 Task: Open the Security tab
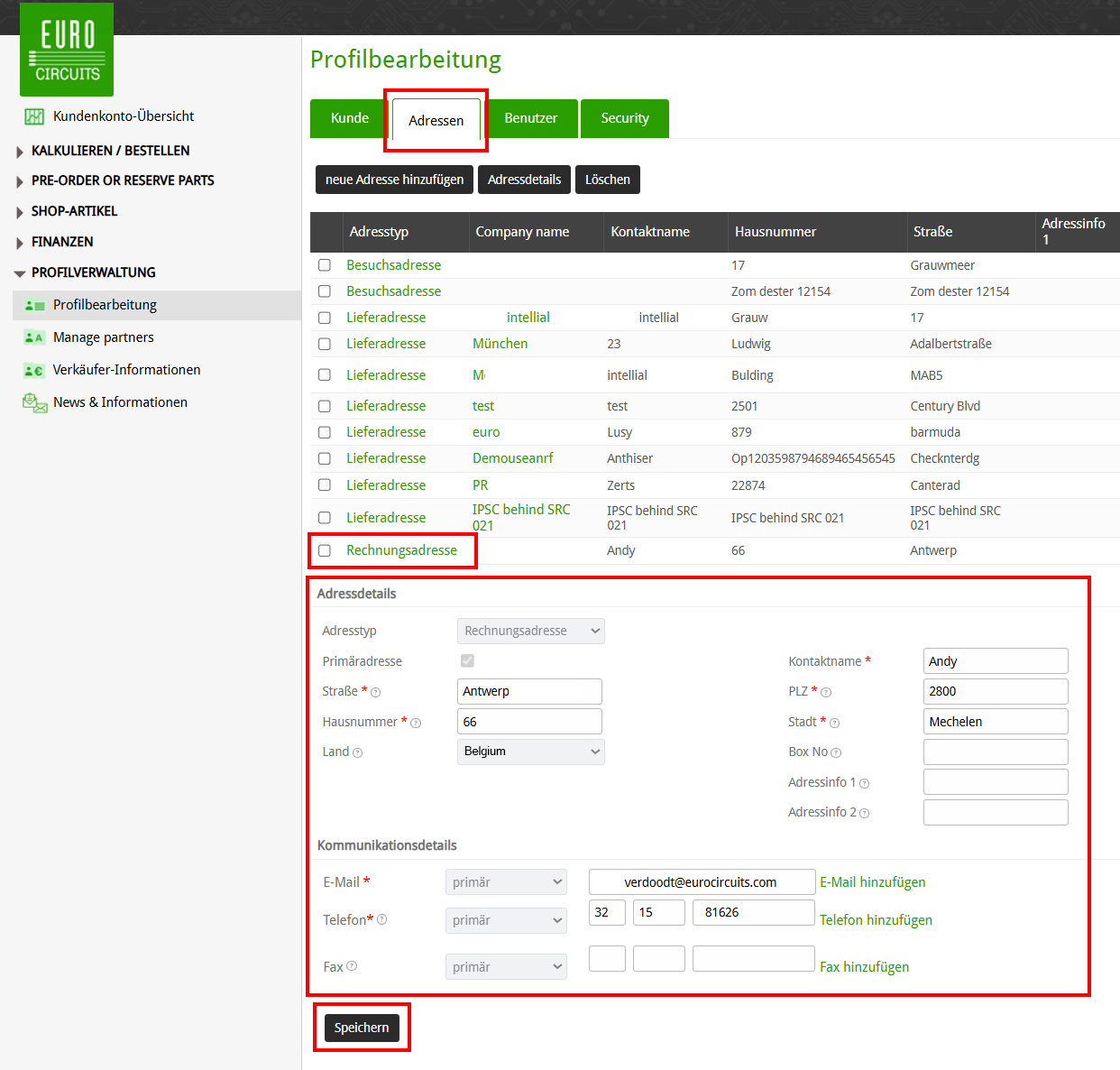[x=625, y=118]
